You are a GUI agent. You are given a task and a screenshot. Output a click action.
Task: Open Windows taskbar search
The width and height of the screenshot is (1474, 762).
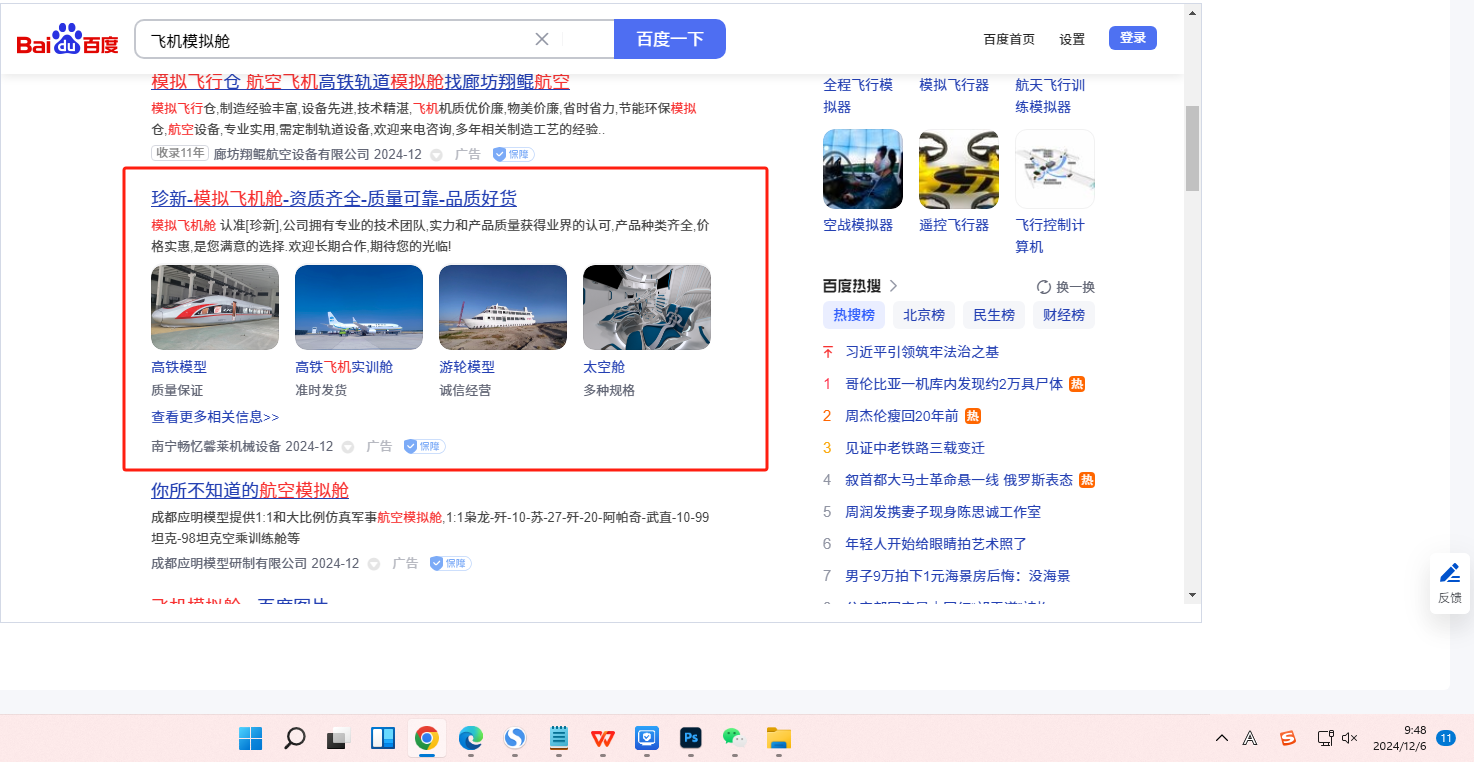[295, 739]
